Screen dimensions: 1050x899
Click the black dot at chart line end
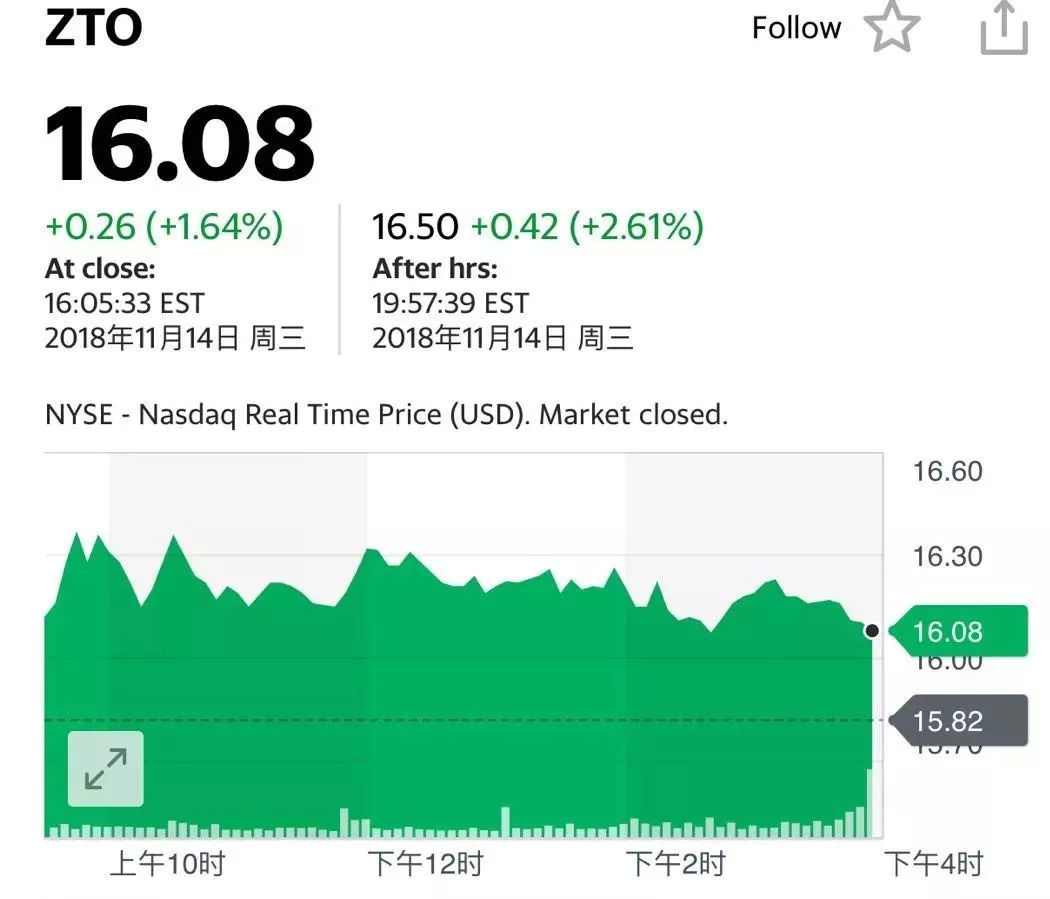pyautogui.click(x=871, y=631)
